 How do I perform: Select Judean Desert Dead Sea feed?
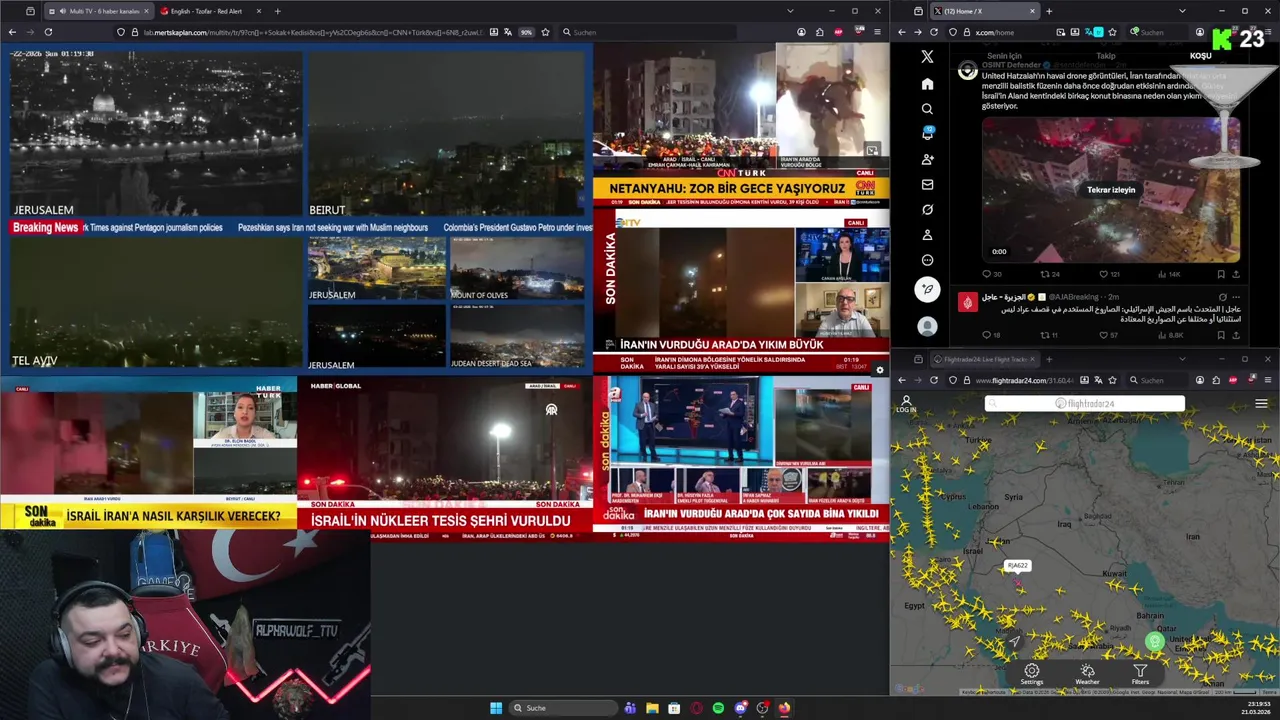(517, 336)
